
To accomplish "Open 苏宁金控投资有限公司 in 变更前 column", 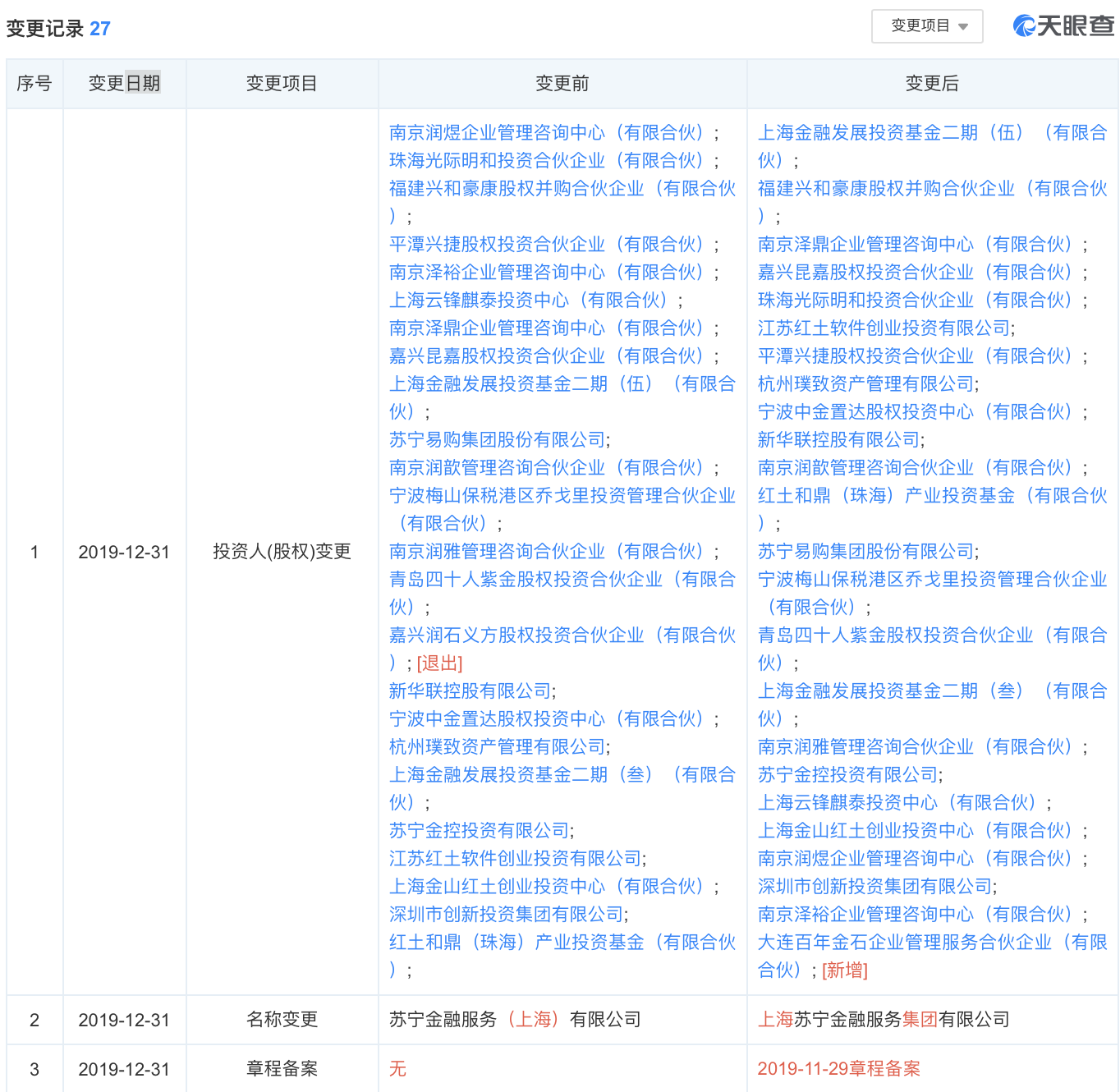I will coord(480,831).
